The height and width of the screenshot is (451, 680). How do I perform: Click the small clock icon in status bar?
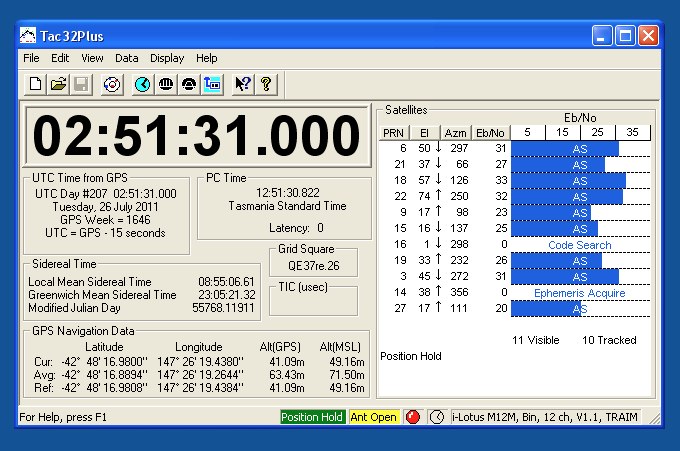click(x=437, y=417)
